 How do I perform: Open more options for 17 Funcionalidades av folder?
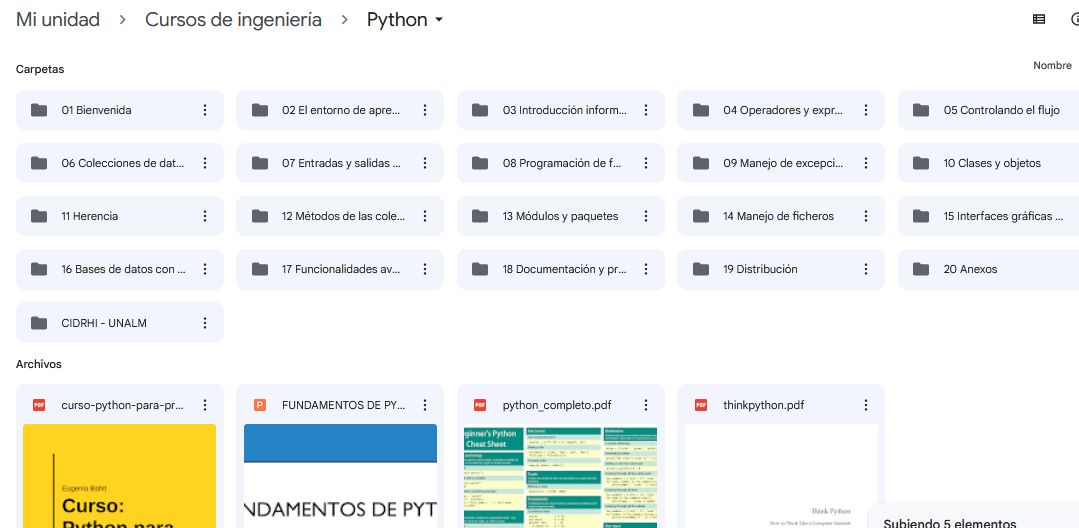click(x=425, y=269)
